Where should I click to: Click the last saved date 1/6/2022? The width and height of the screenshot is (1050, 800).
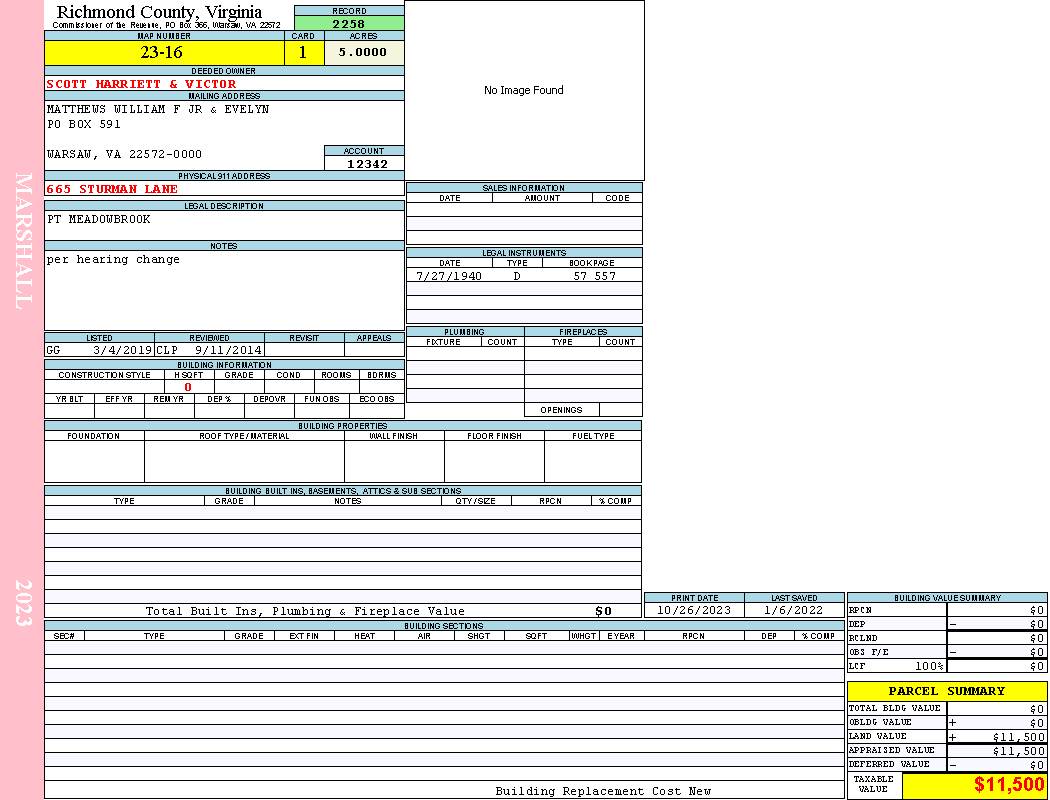point(794,610)
